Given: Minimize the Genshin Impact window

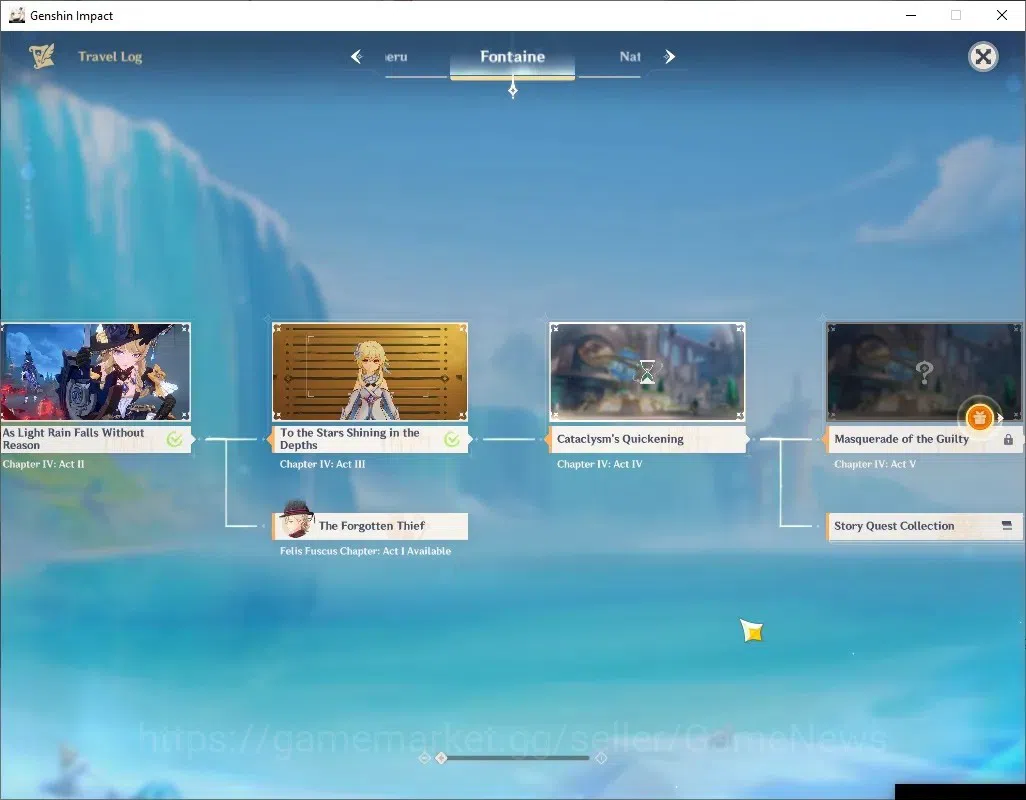Looking at the screenshot, I should [910, 15].
